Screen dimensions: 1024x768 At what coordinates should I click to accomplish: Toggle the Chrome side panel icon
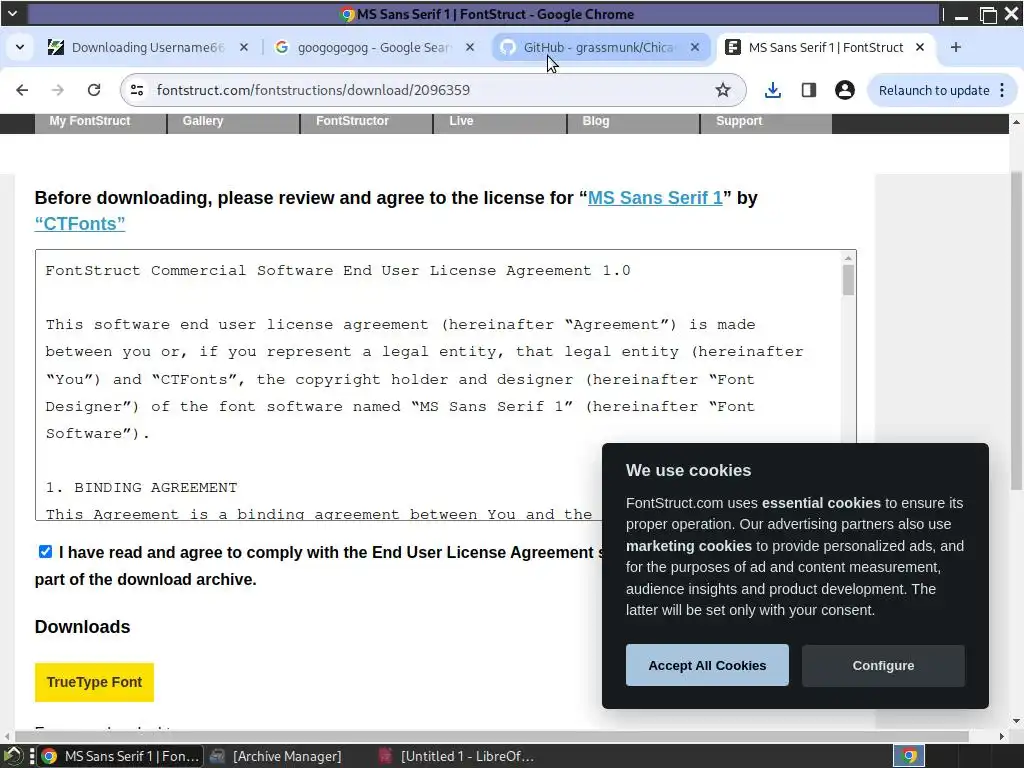pyautogui.click(x=808, y=90)
